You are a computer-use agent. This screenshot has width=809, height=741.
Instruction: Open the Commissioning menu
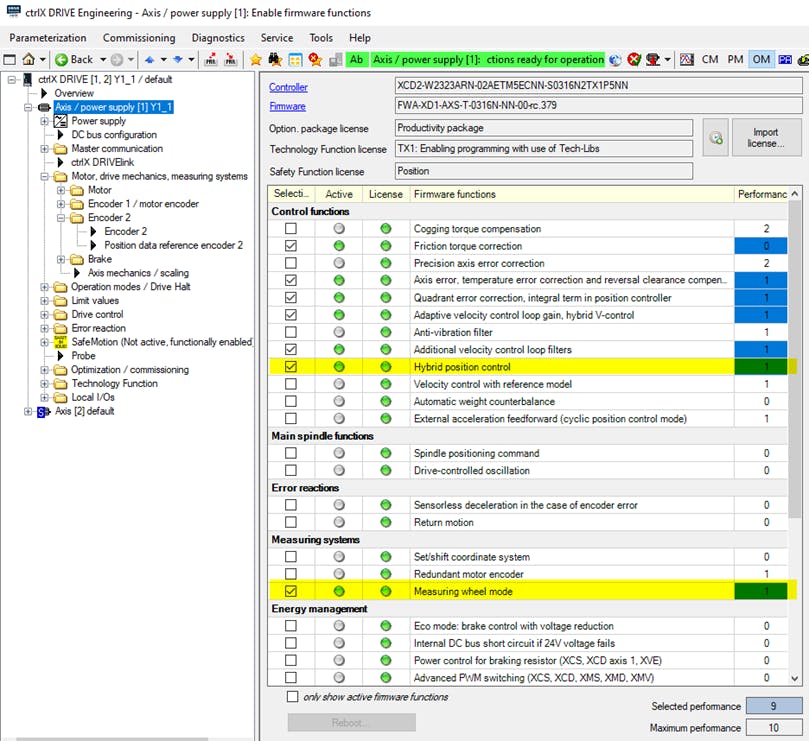point(139,38)
